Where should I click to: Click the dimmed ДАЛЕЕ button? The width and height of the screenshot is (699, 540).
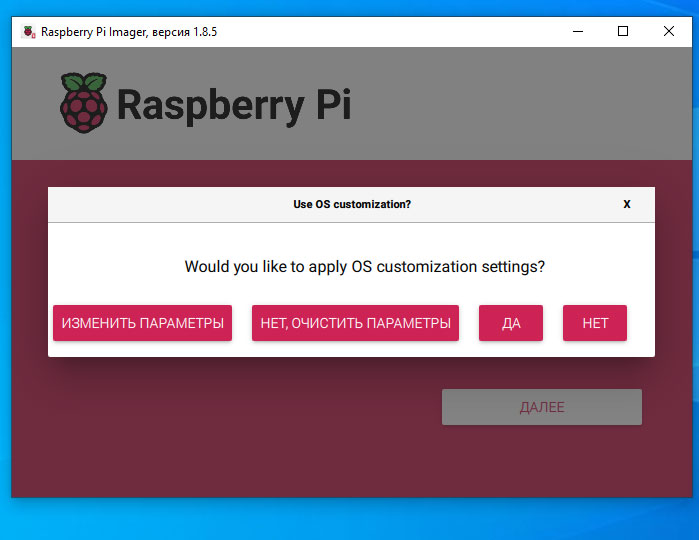click(542, 407)
